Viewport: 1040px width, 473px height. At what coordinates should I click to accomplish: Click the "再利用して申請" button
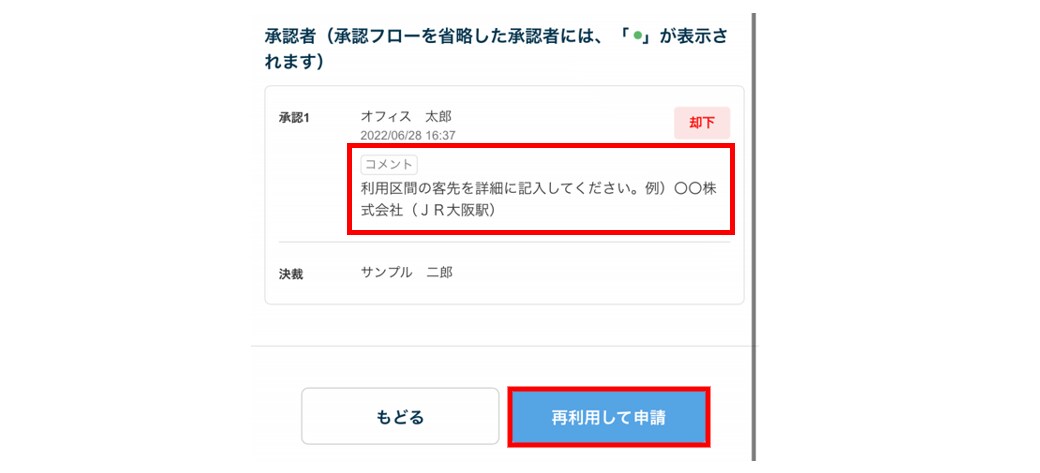click(x=609, y=417)
